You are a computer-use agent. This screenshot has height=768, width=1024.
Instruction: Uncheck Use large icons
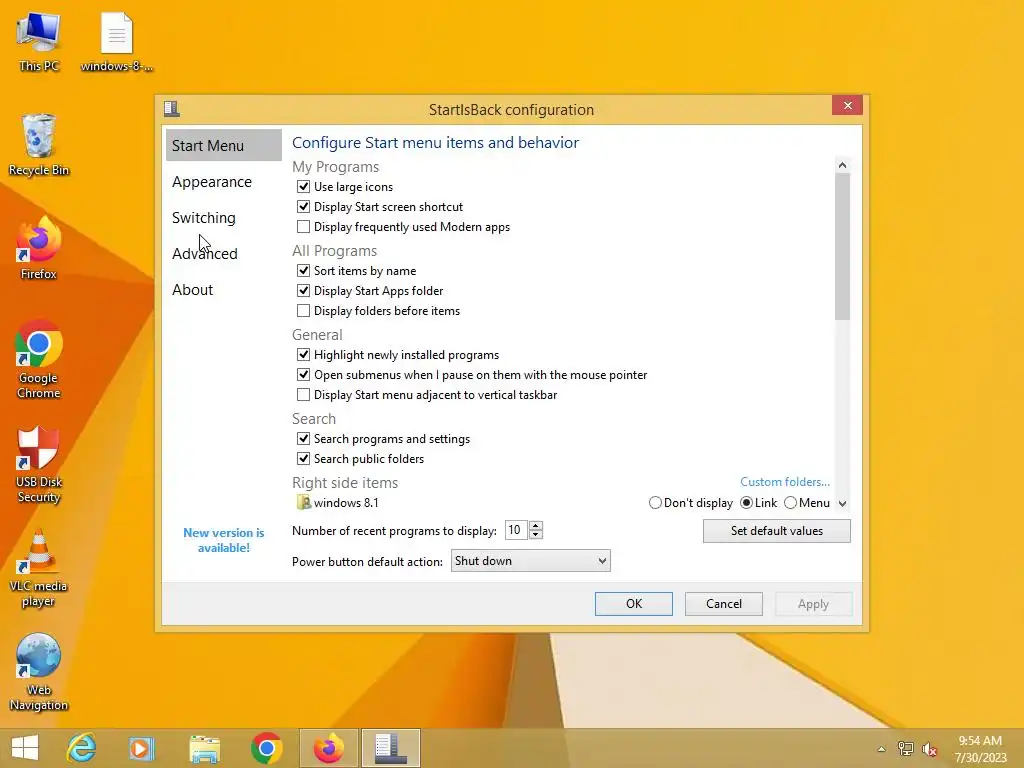(x=303, y=187)
